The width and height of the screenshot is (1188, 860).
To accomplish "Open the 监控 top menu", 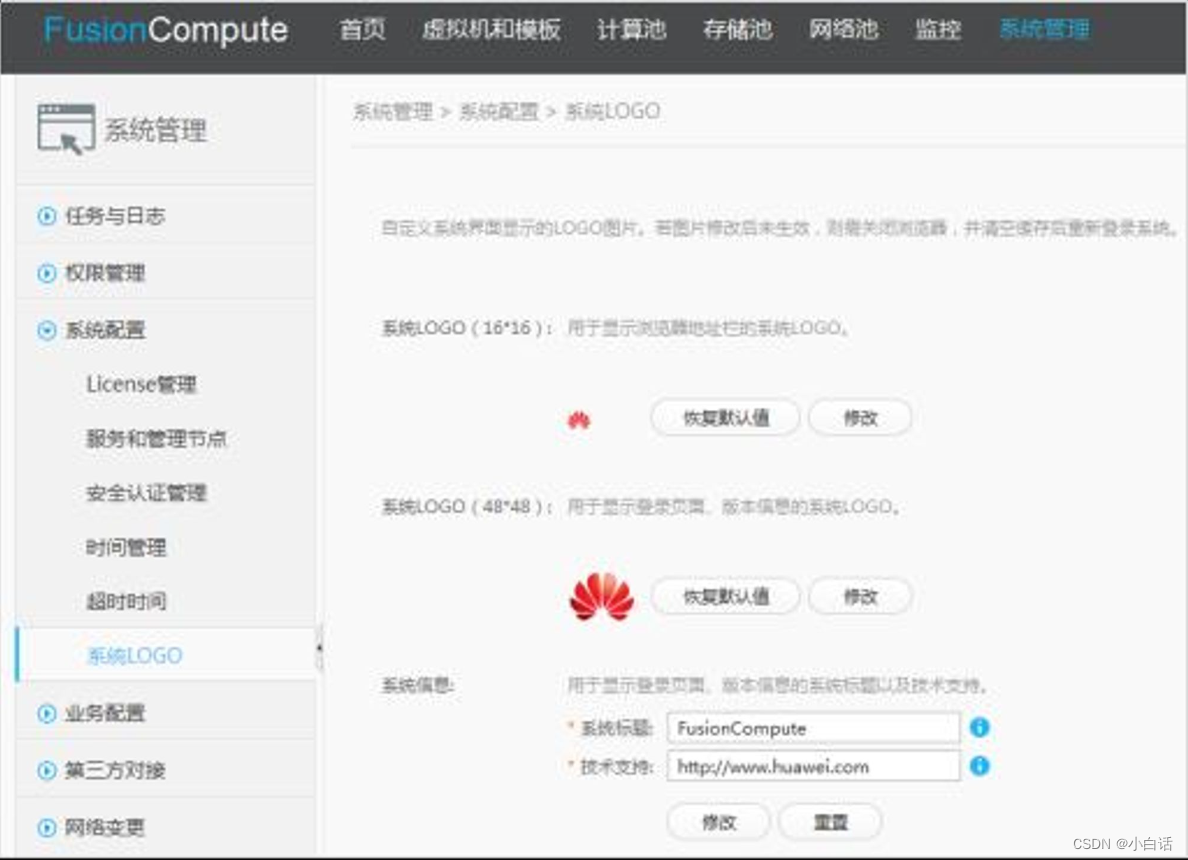I will coord(938,30).
